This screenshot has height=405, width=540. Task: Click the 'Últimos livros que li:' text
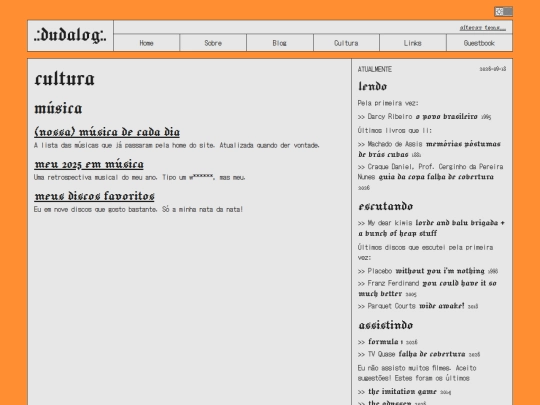click(x=395, y=131)
